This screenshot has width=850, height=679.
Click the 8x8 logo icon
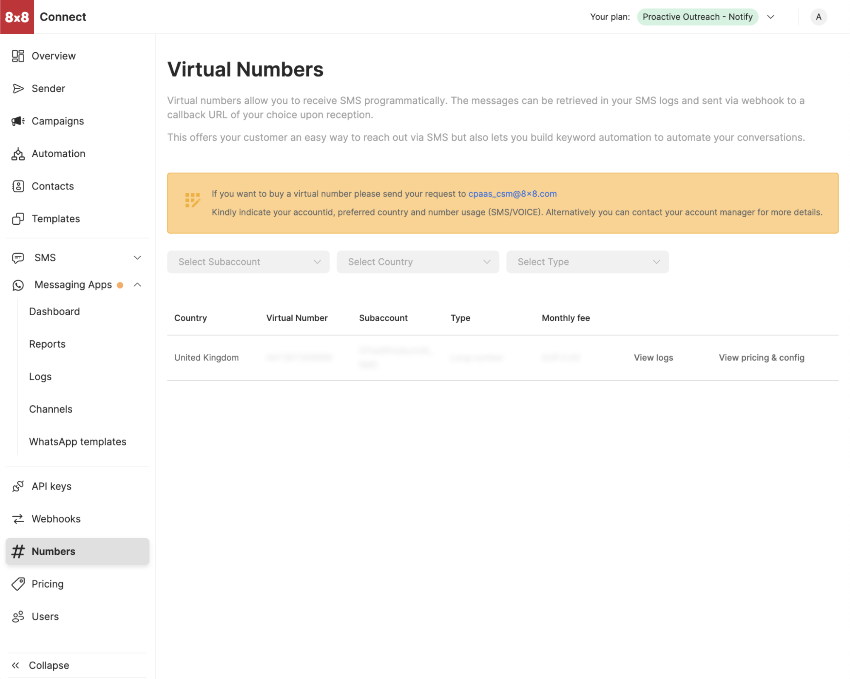[17, 17]
